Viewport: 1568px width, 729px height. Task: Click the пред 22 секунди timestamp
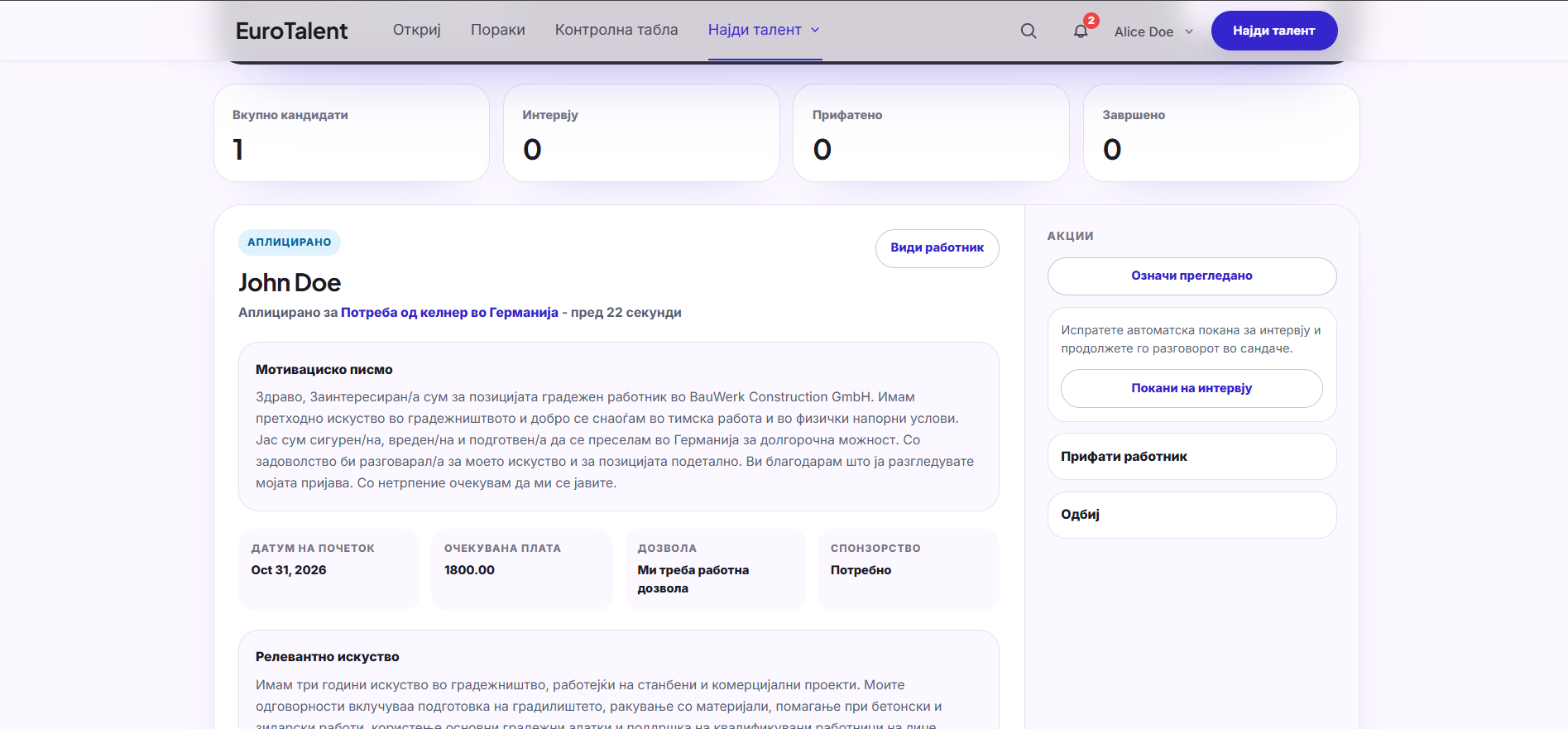pyautogui.click(x=626, y=313)
